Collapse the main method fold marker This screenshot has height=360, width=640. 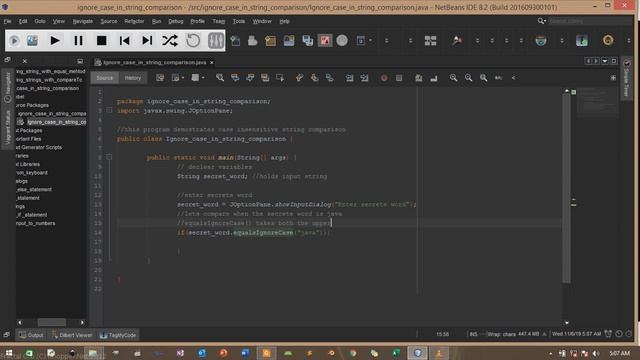(109, 157)
